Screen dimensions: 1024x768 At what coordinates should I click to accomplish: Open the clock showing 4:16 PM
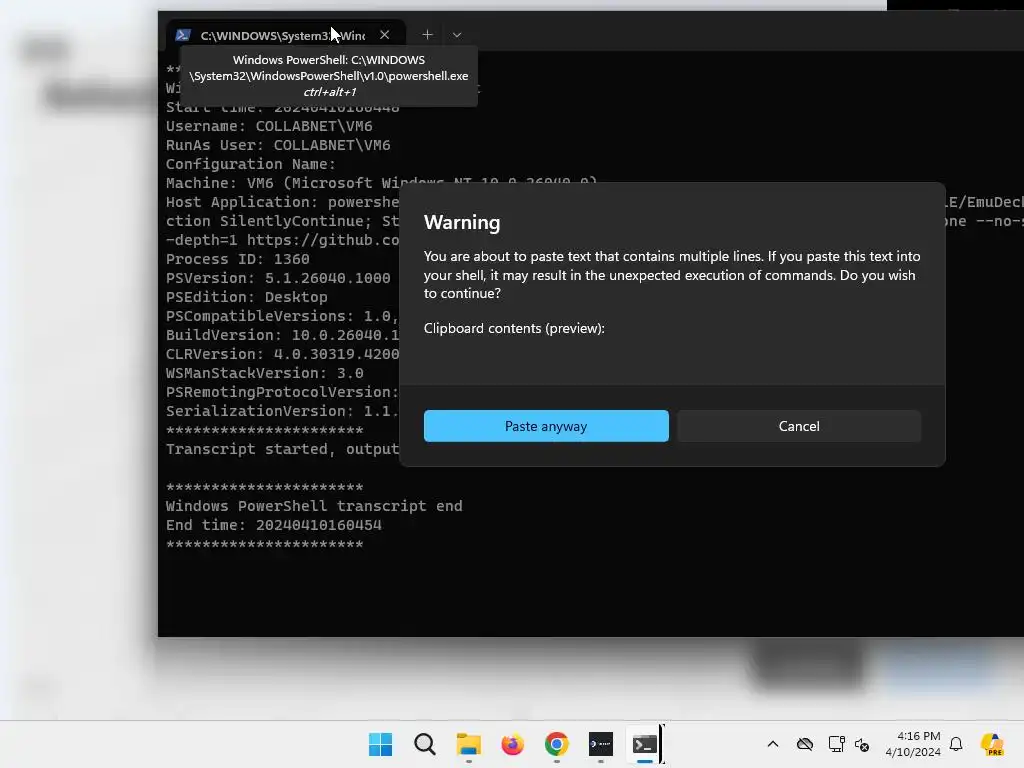(913, 744)
